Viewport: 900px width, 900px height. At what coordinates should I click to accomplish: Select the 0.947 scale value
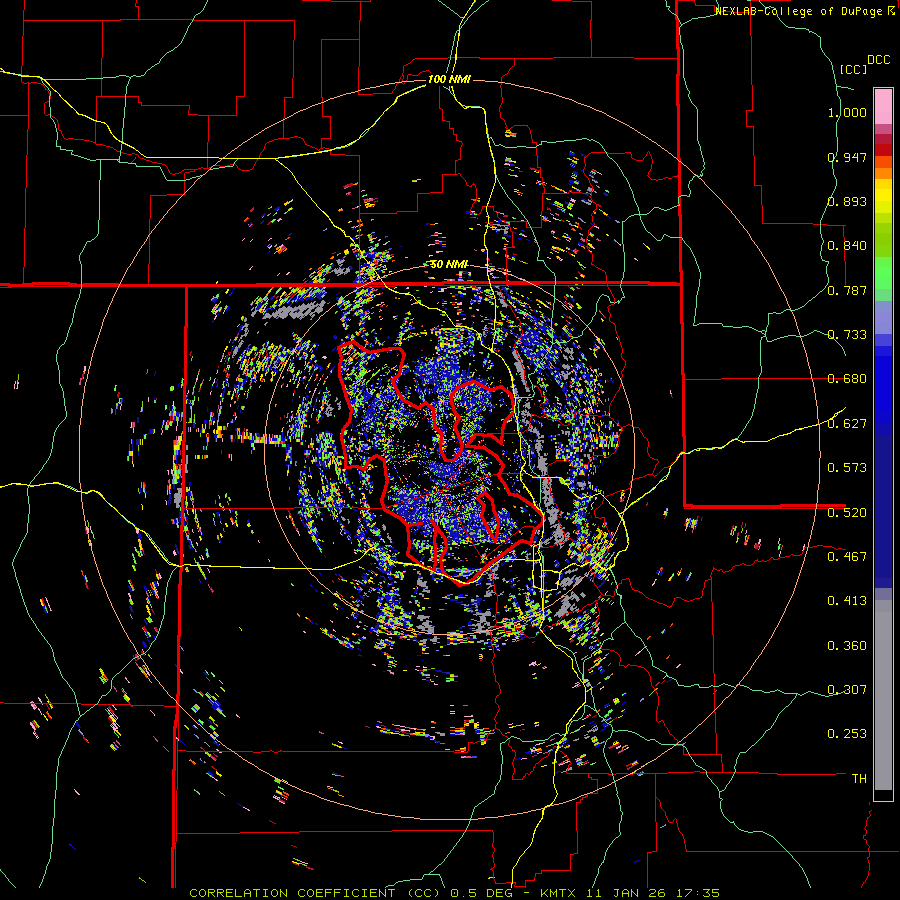click(847, 157)
